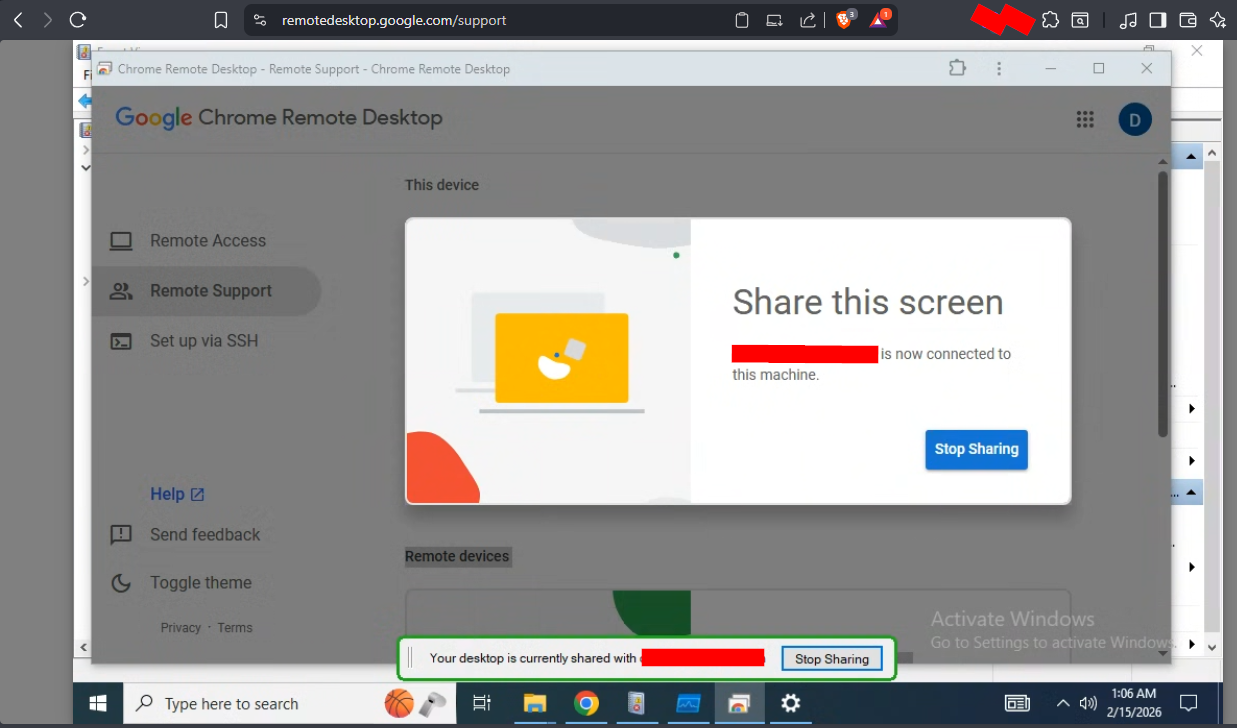Click Stop Sharing in Share this screen dialog
Viewport: 1237px width, 728px height.
click(x=976, y=449)
